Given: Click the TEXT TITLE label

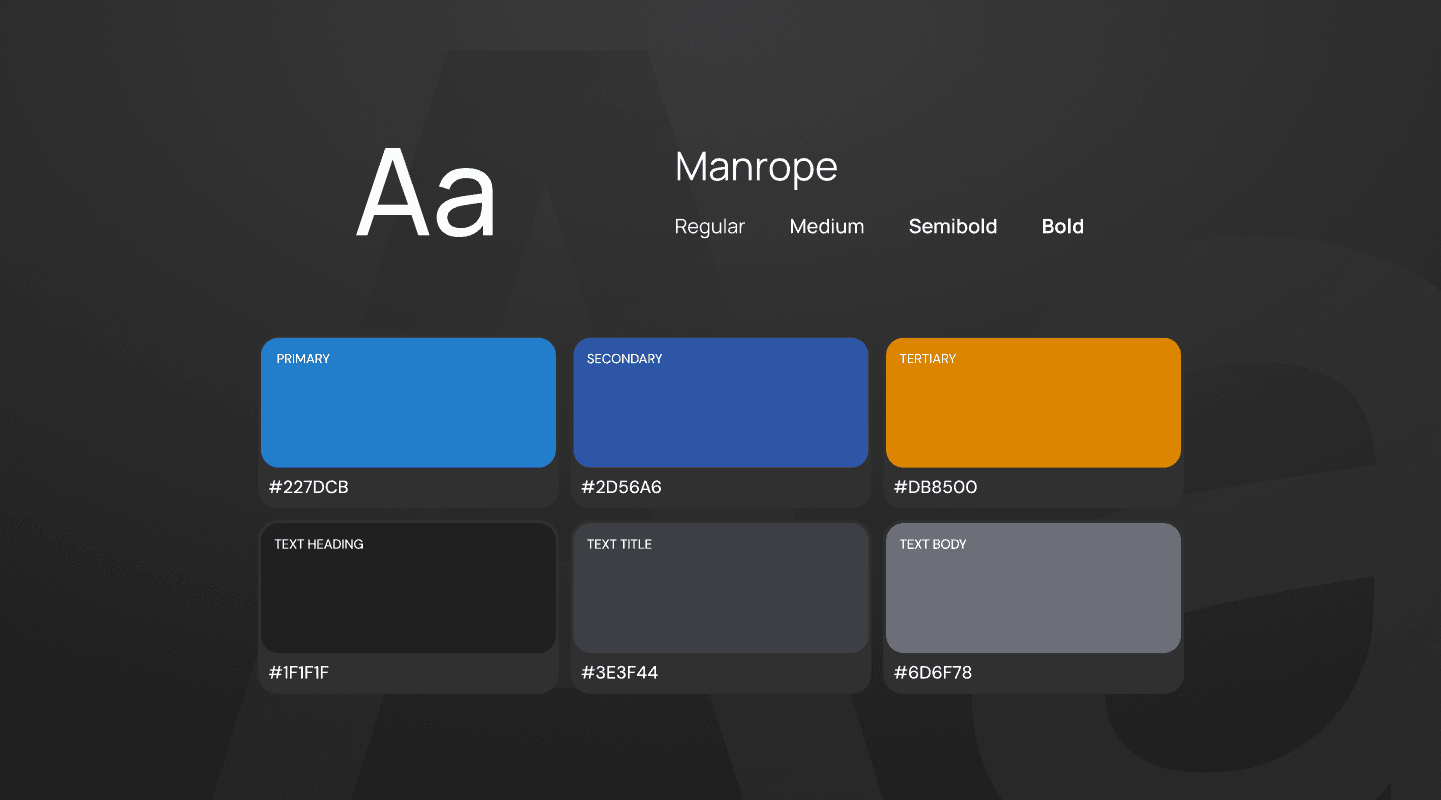Looking at the screenshot, I should (620, 545).
